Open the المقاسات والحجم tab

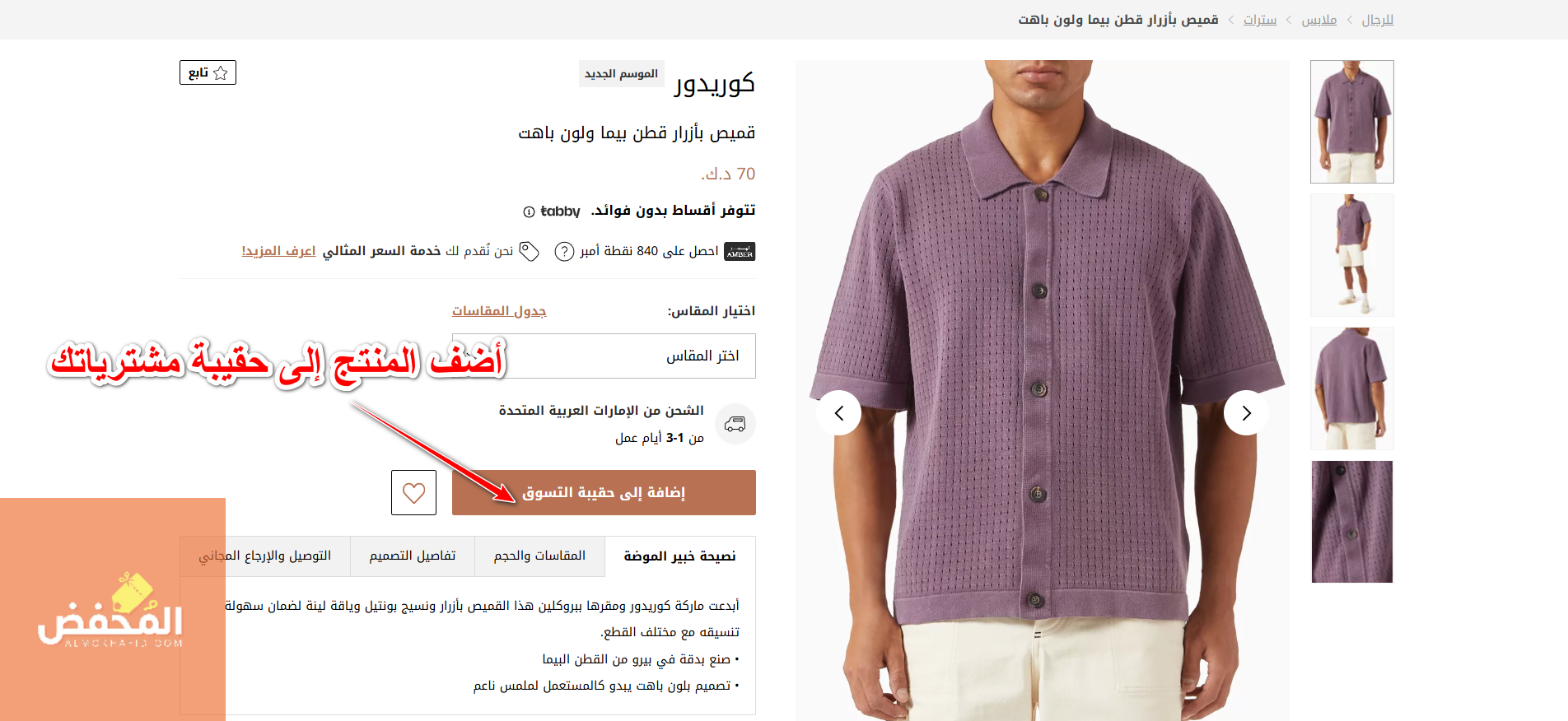pos(539,556)
